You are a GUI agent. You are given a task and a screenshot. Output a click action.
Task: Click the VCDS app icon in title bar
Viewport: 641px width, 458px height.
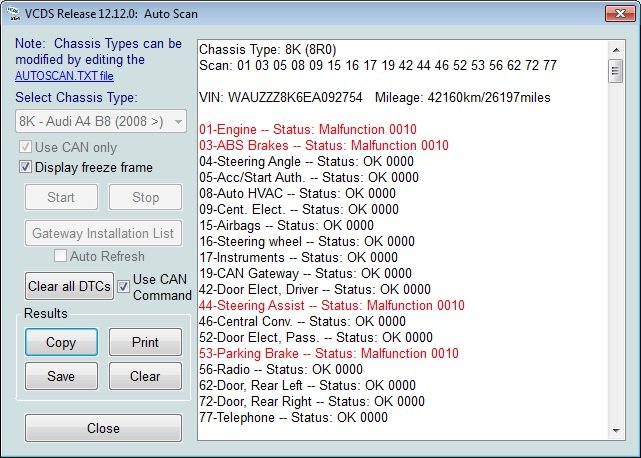13,13
